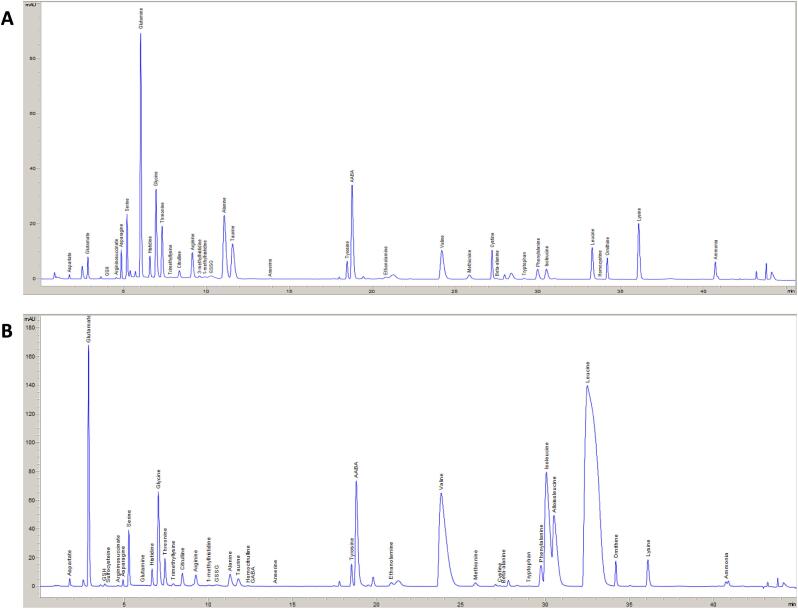Select the Cystine label in panel A
The width and height of the screenshot is (798, 609).
(x=492, y=240)
